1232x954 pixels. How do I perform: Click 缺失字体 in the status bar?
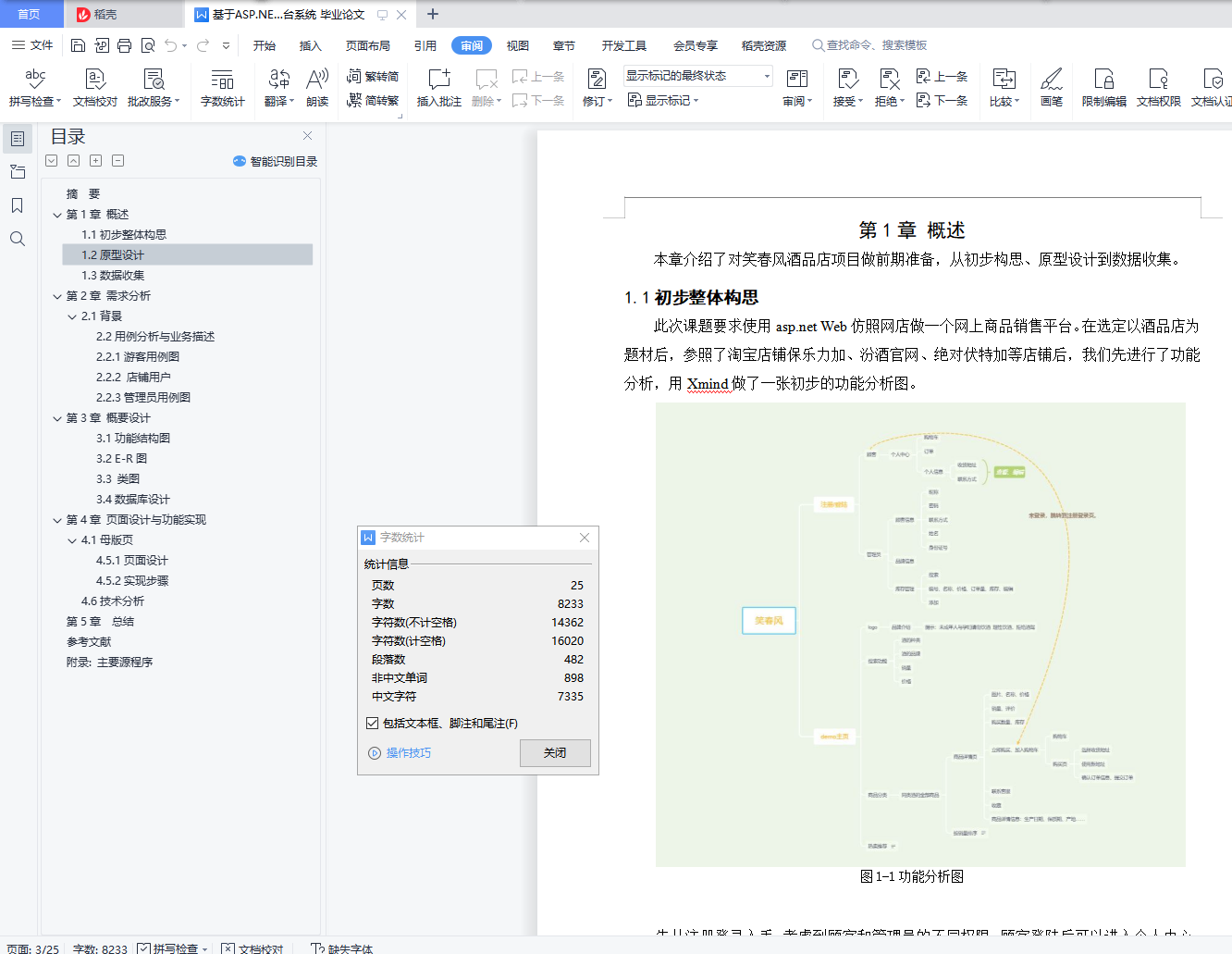pyautogui.click(x=342, y=948)
